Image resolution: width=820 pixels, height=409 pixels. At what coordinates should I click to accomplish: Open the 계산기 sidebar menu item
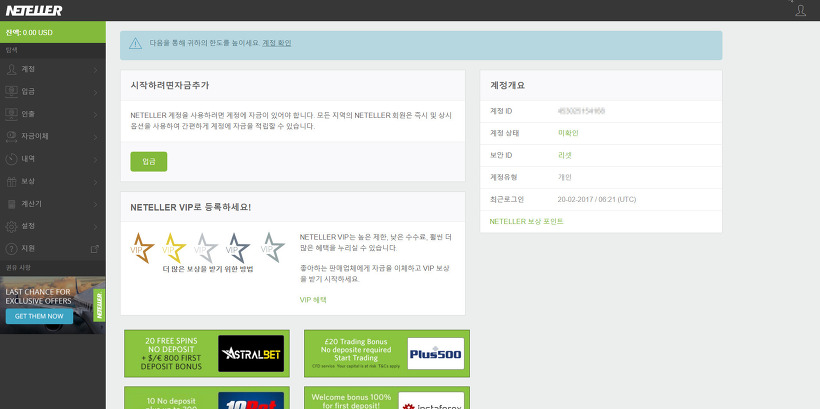coord(53,204)
